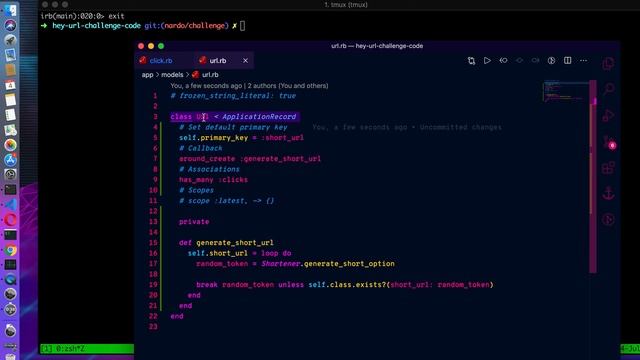This screenshot has width=640, height=360.
Task: Click line number 3 in the gutter
Action: pyautogui.click(x=155, y=117)
